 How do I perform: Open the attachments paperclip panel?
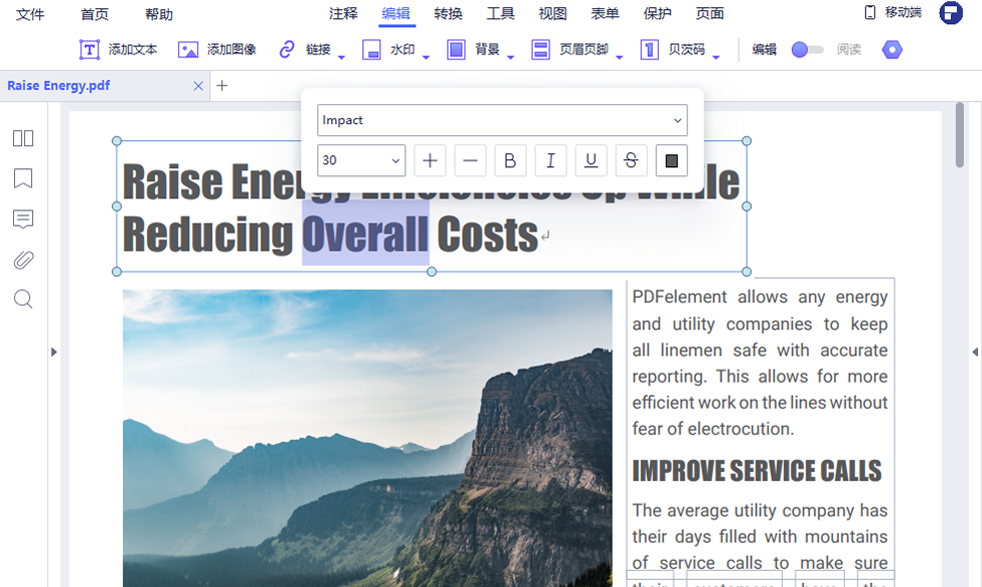tap(23, 260)
